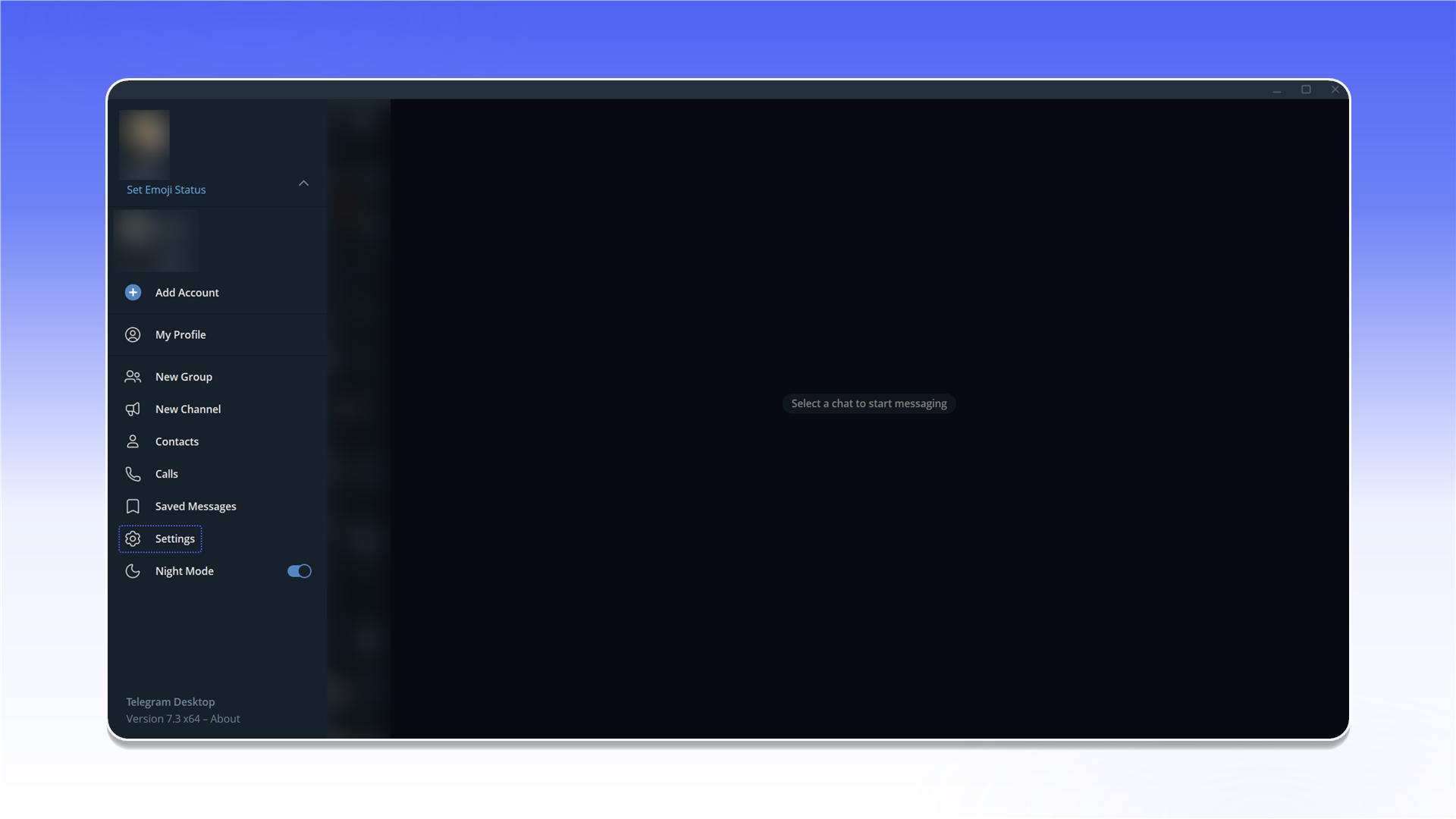Open Contacts menu label
Image resolution: width=1456 pixels, height=819 pixels.
pyautogui.click(x=177, y=441)
